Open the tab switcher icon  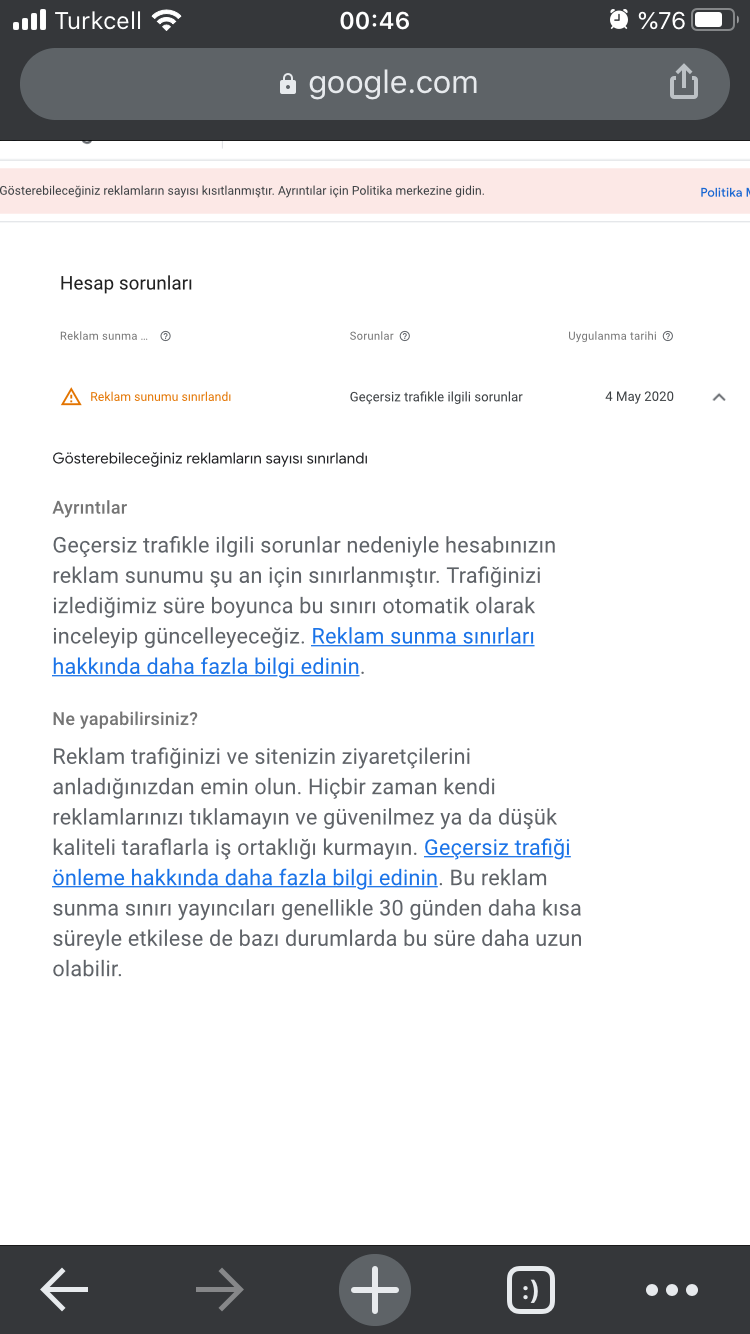(x=531, y=1290)
